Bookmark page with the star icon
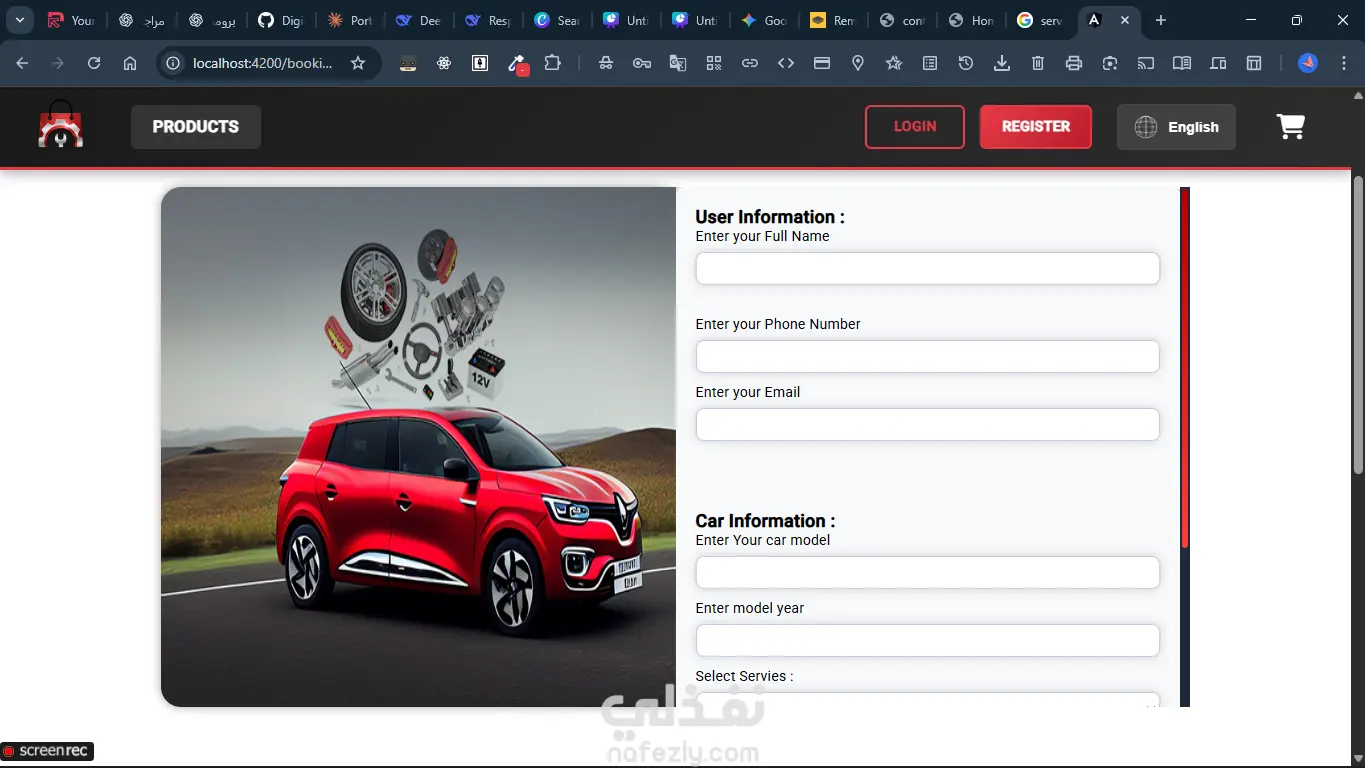This screenshot has width=1365, height=768. coord(358,63)
